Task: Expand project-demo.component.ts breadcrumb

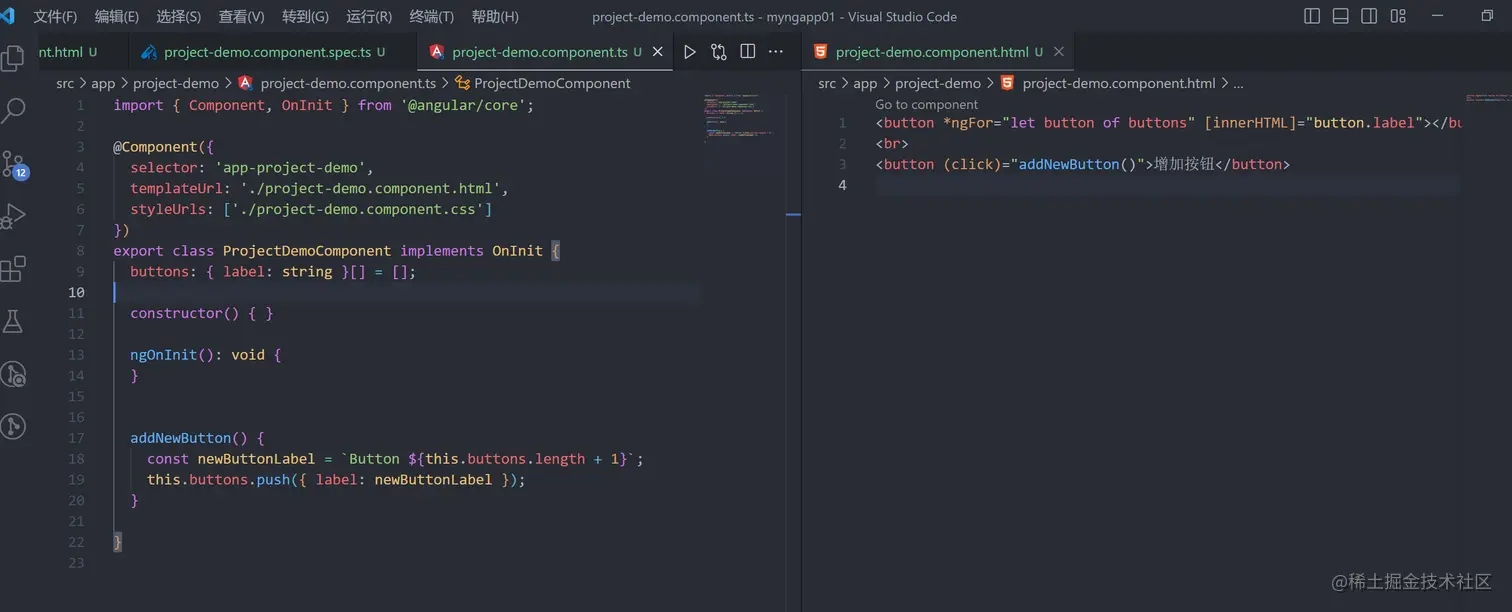Action: click(348, 83)
